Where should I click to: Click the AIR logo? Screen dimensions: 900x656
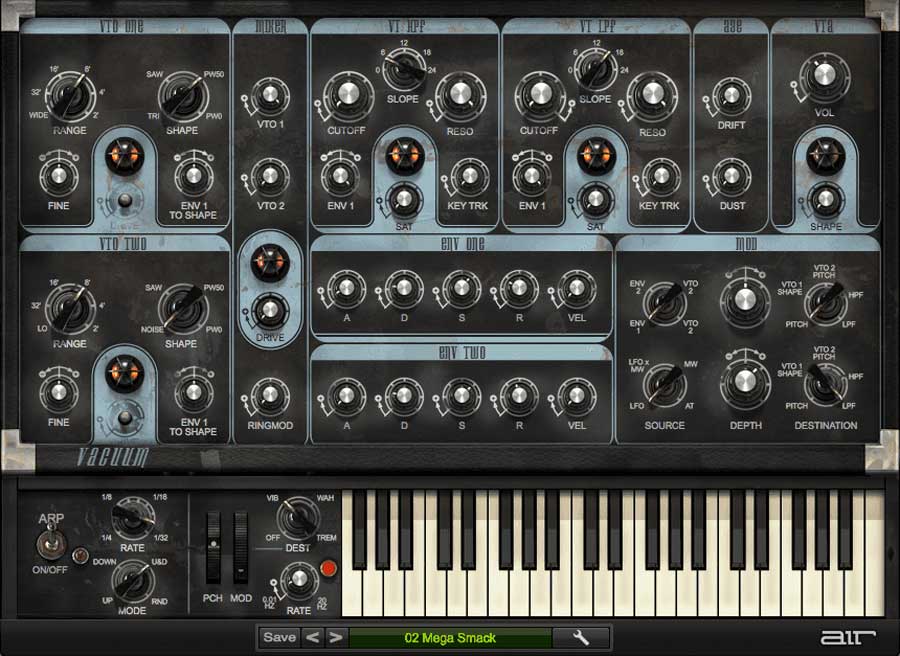click(847, 637)
